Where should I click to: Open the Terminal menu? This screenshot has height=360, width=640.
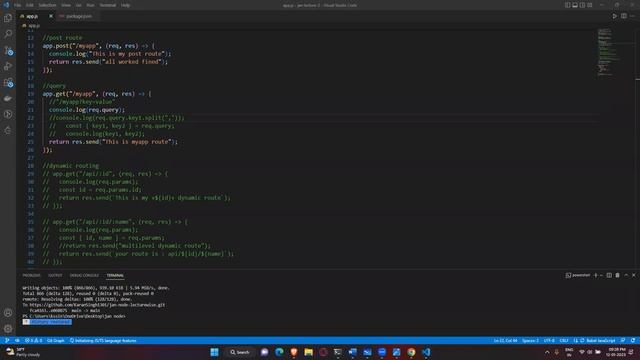click(108, 5)
